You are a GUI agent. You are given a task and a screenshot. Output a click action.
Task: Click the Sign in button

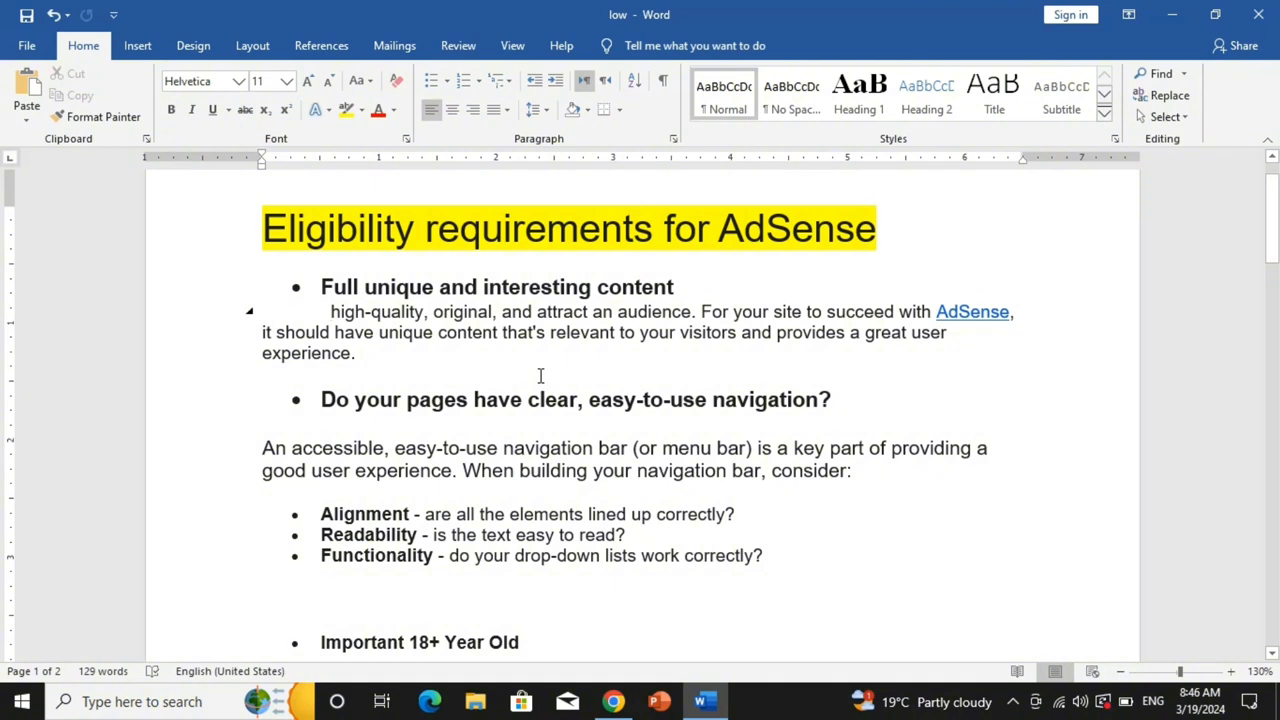tap(1070, 15)
